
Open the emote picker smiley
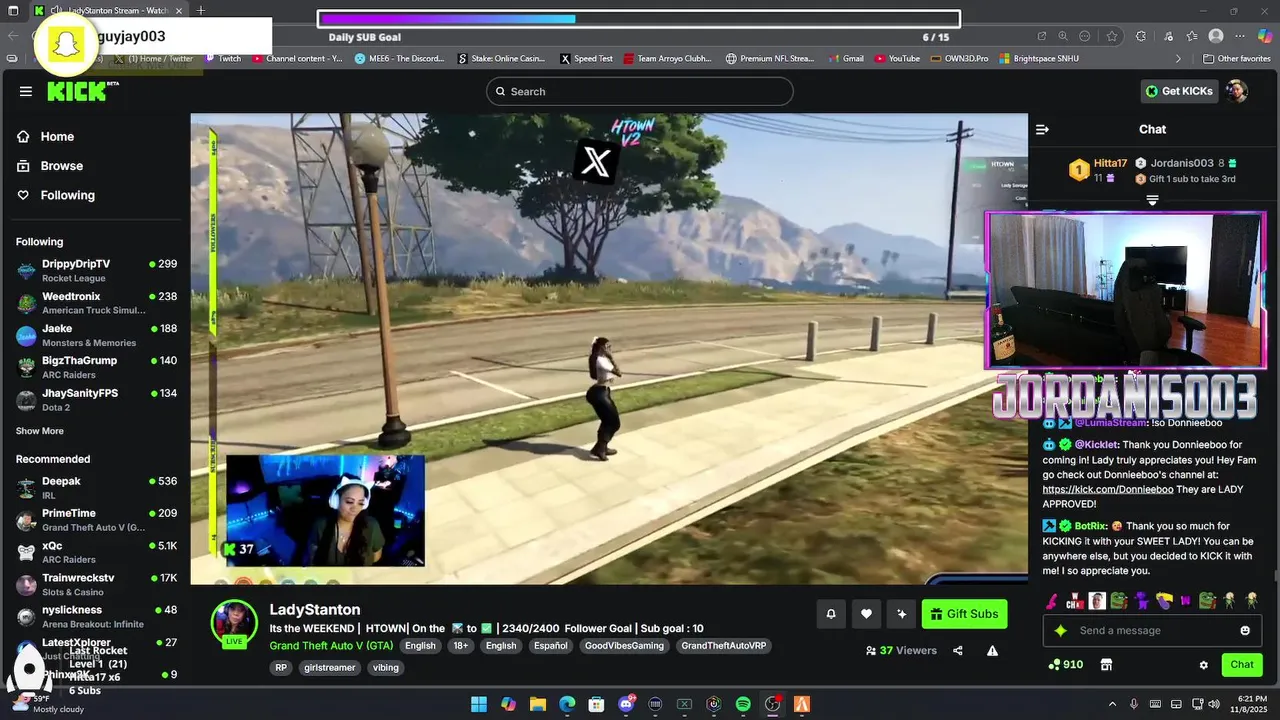point(1245,631)
